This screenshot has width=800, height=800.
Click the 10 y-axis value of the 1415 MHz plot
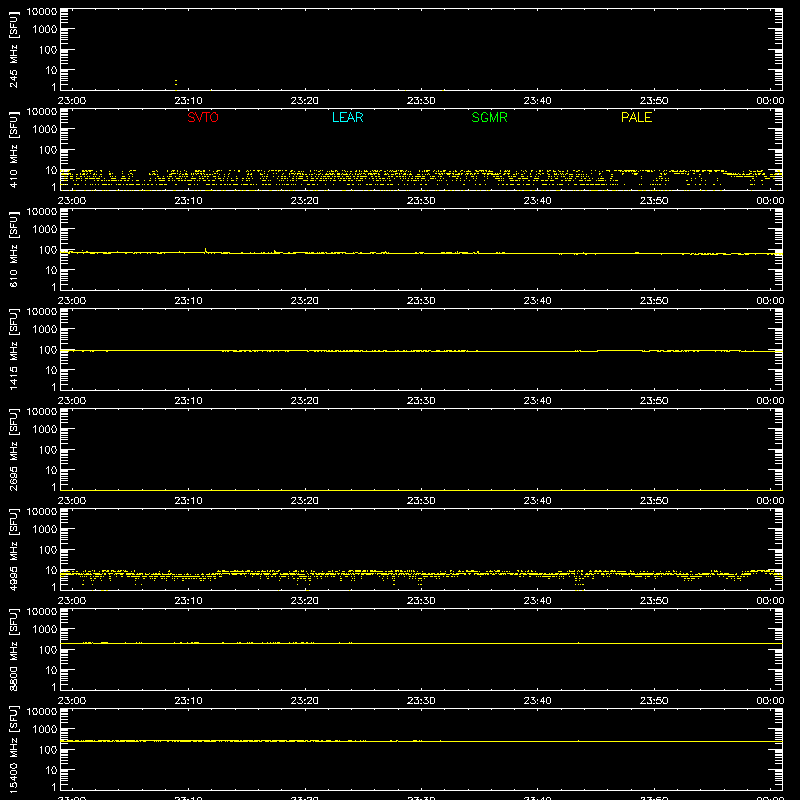(x=51, y=370)
